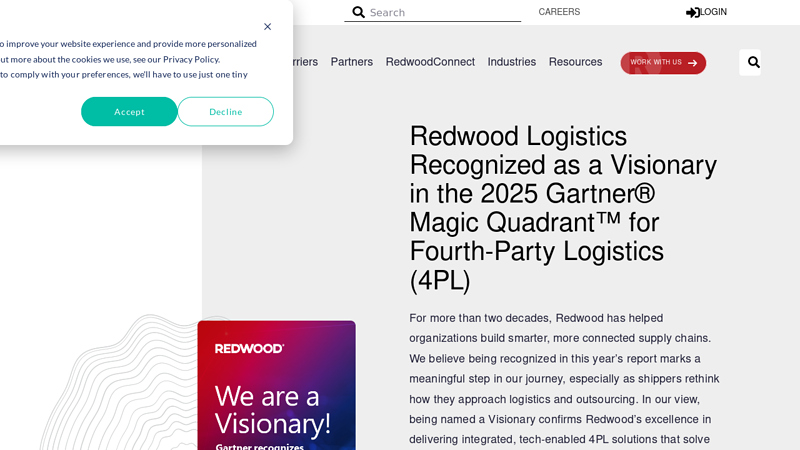Focus the top Search text field
The height and width of the screenshot is (450, 800).
click(440, 13)
